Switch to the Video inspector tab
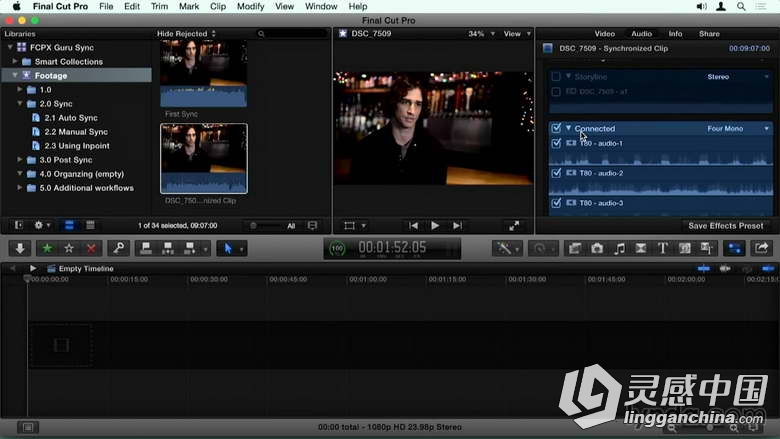Viewport: 780px width, 439px height. [x=604, y=33]
